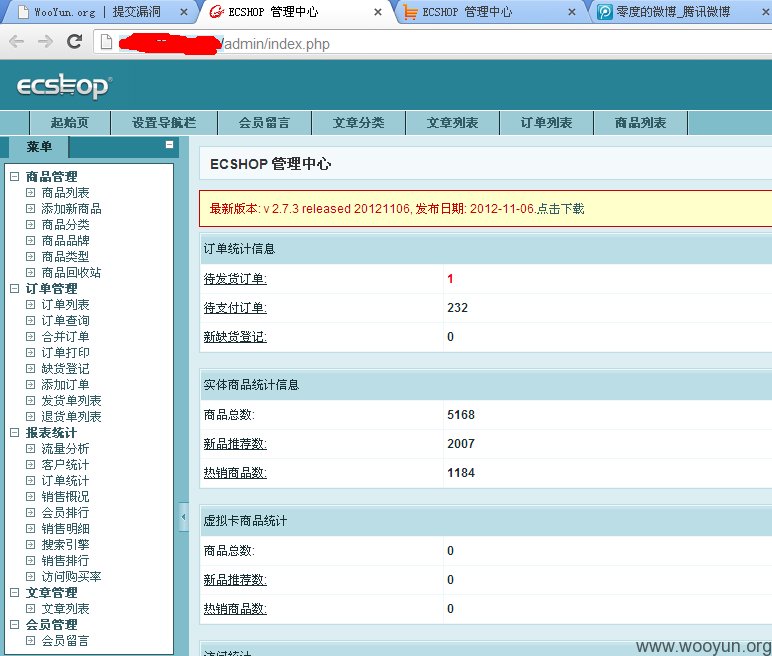Open 会员排行 in the sidebar
Viewport: 772px width, 656px height.
pyautogui.click(x=65, y=513)
